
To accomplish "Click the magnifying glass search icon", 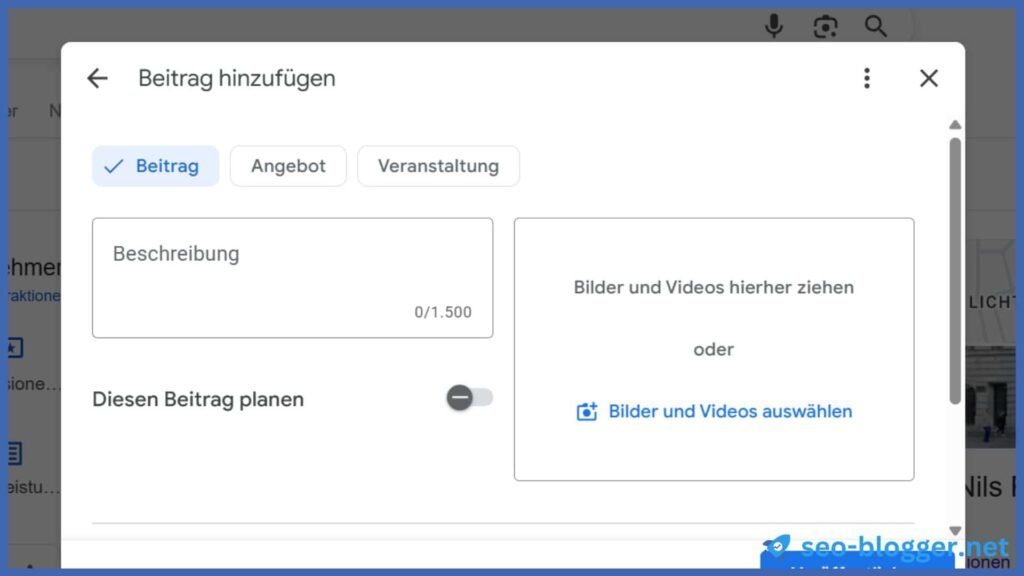I will click(x=876, y=26).
